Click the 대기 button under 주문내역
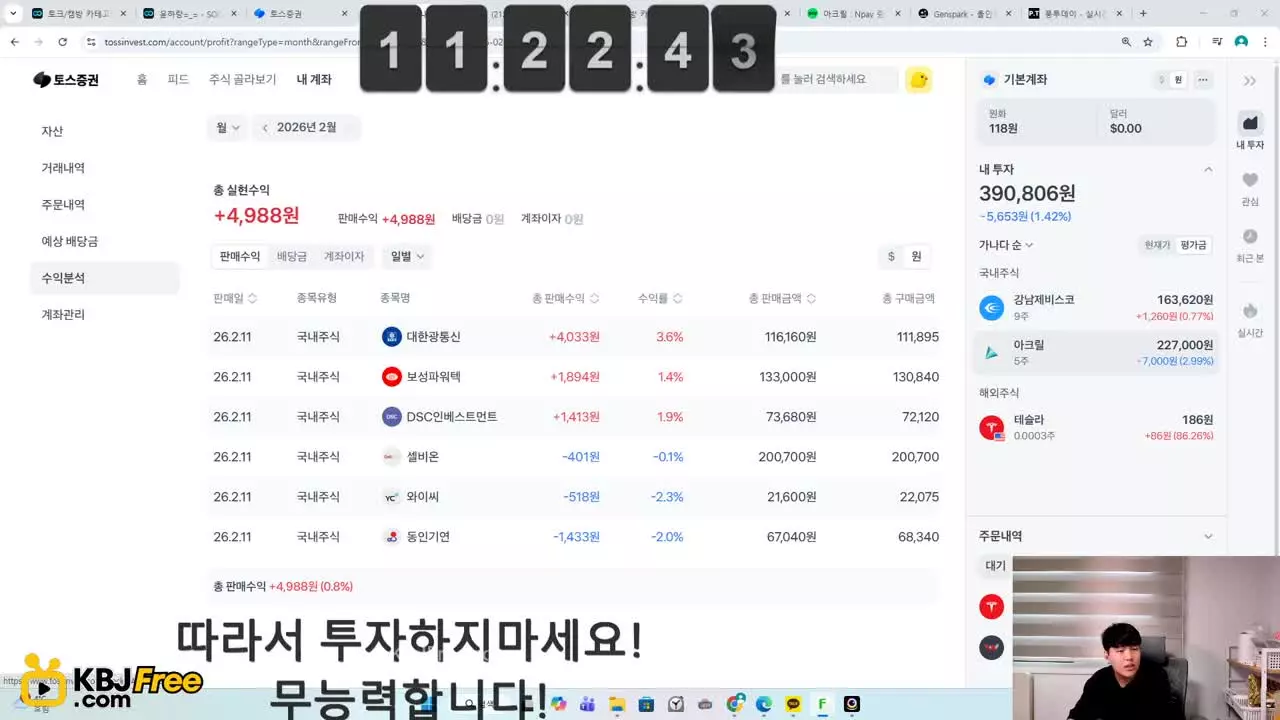Image resolution: width=1280 pixels, height=720 pixels. (996, 566)
